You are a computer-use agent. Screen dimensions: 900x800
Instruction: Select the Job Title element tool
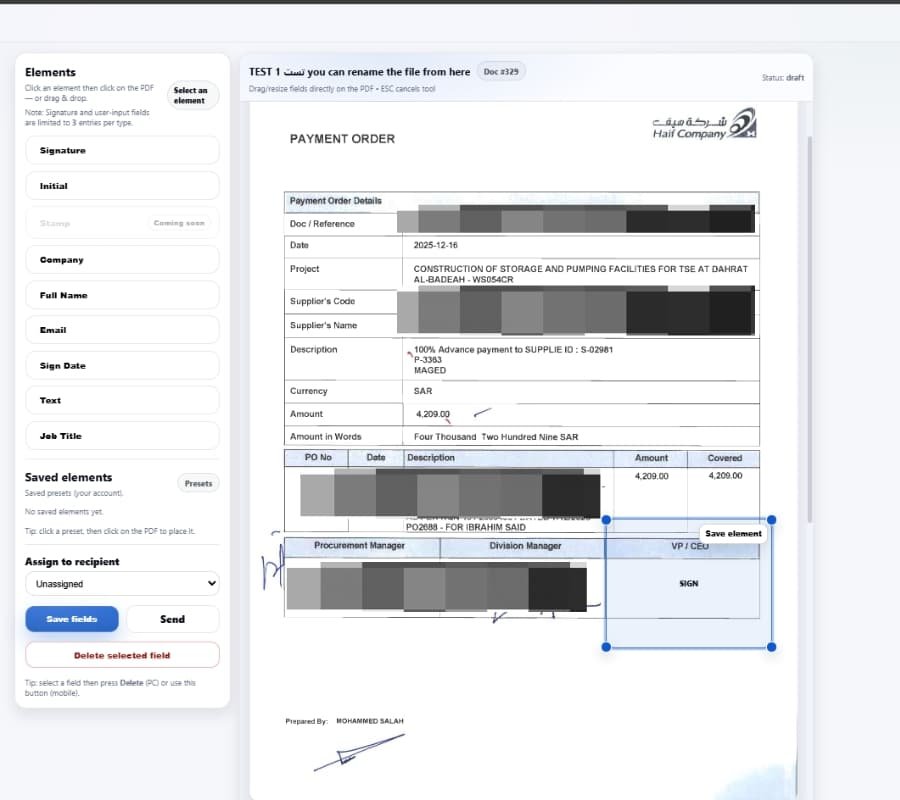click(x=122, y=435)
